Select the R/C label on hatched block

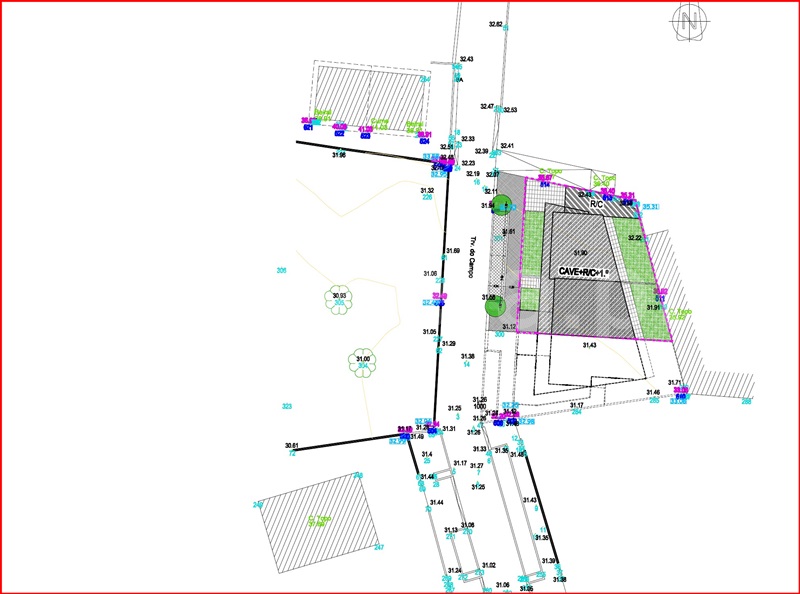tap(596, 204)
